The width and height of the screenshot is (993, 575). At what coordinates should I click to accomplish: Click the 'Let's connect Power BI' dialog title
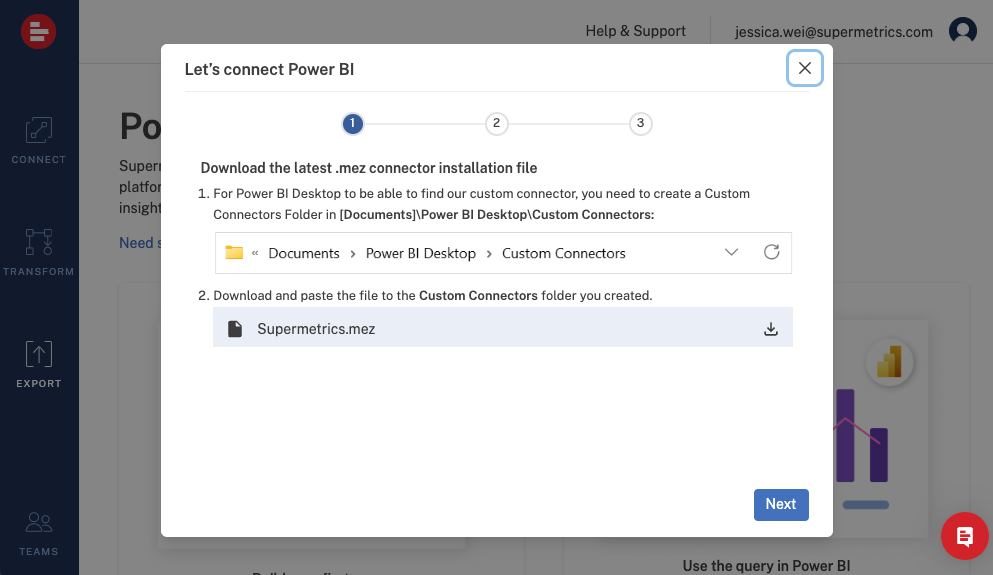pyautogui.click(x=269, y=69)
